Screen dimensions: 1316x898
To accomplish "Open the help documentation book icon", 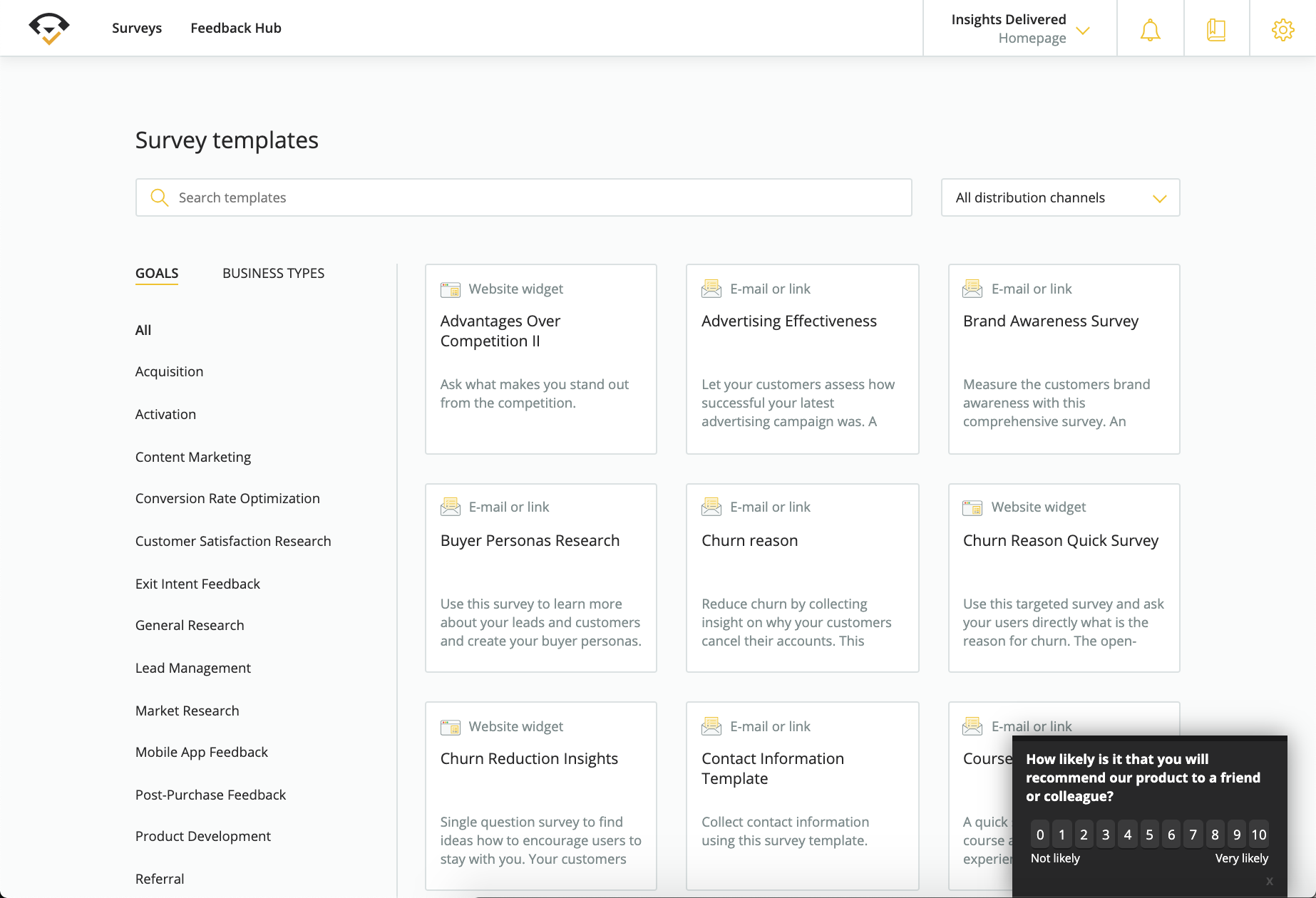I will (1215, 29).
